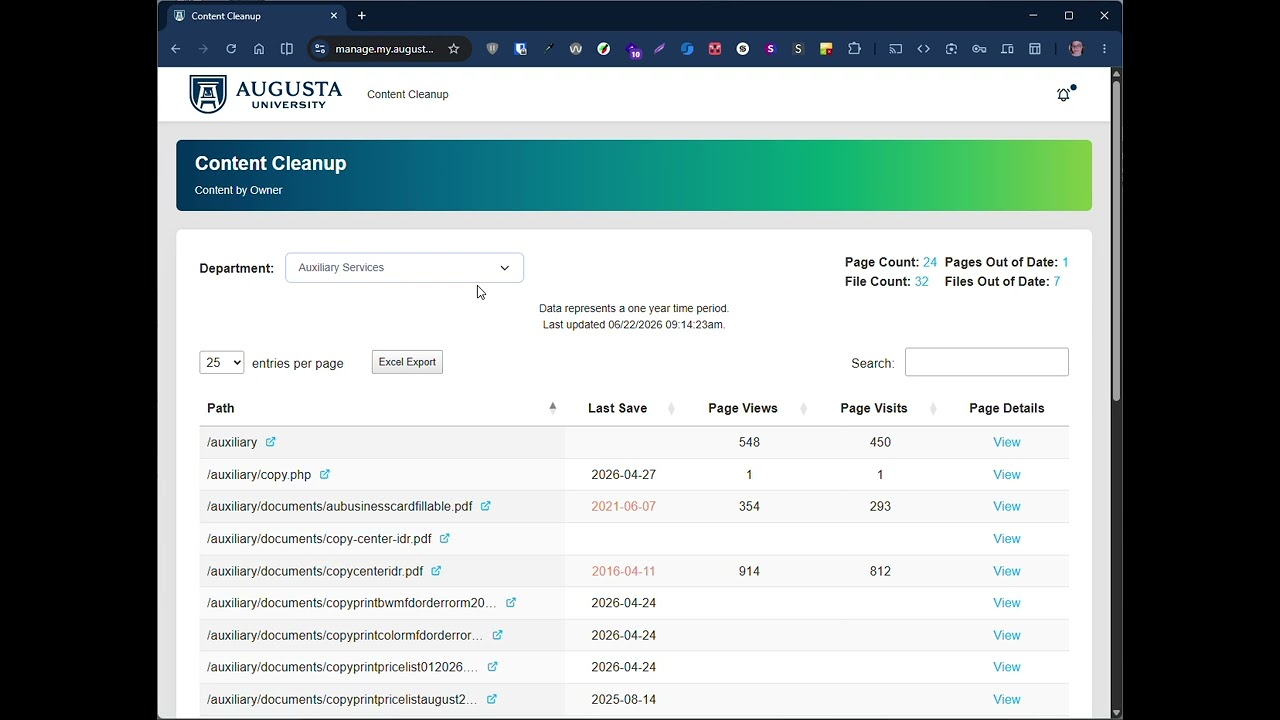Open the Chrome three-dot menu
Screen dimensions: 1280x720
click(1104, 49)
